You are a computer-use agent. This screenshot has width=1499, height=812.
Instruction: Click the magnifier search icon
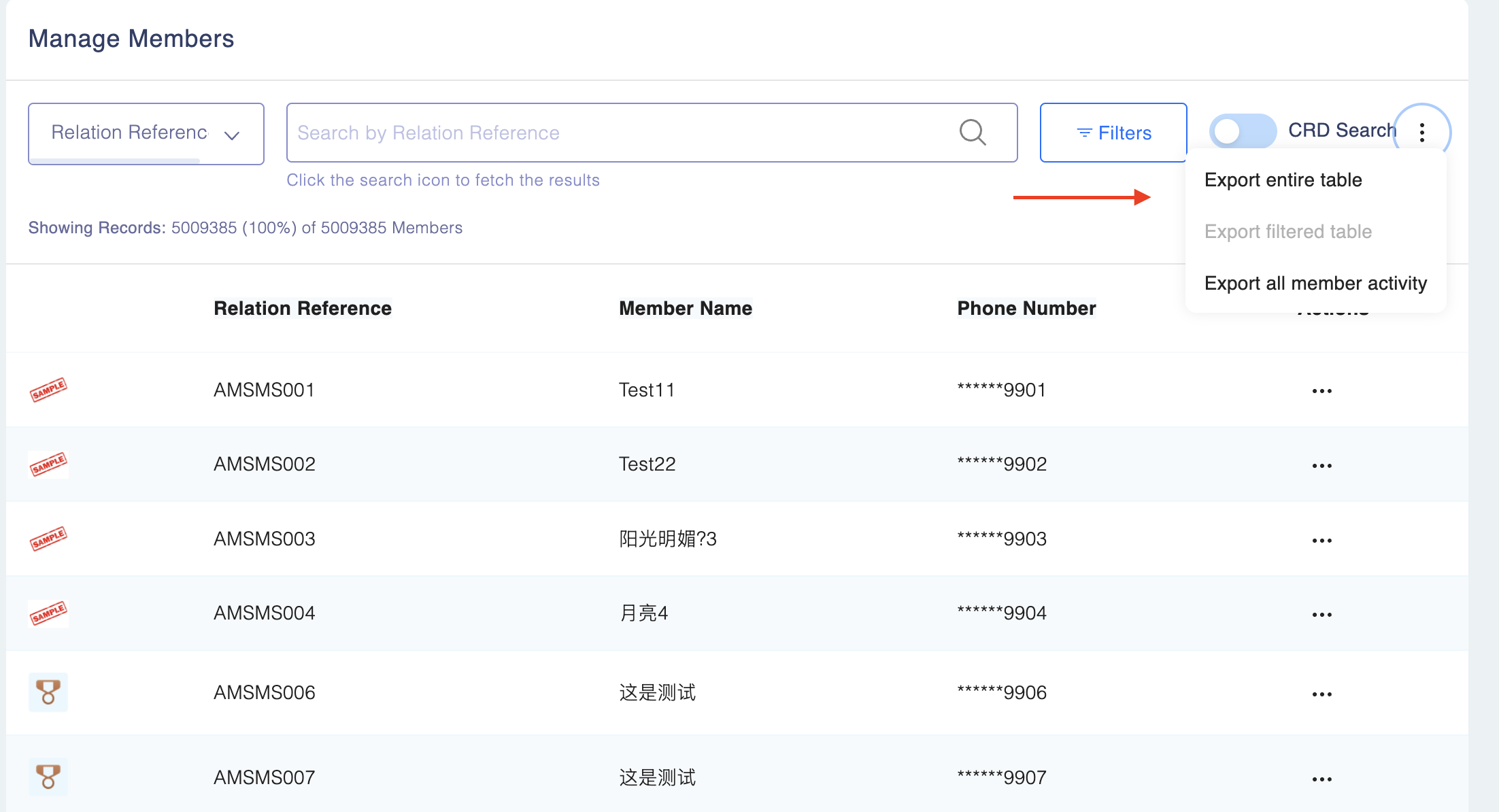973,133
